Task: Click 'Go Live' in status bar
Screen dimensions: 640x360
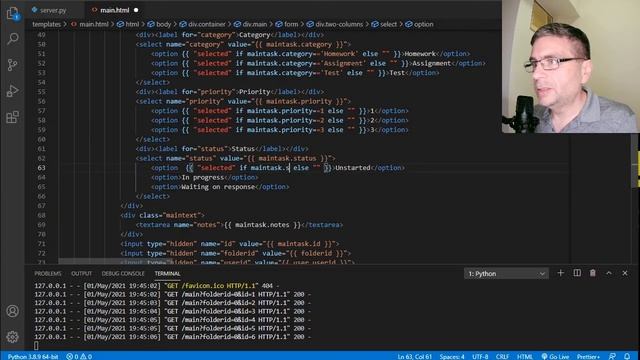Action: coord(555,356)
